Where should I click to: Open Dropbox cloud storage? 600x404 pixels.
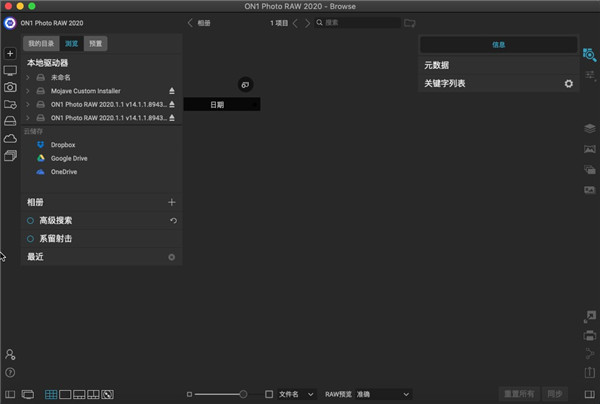pyautogui.click(x=63, y=145)
